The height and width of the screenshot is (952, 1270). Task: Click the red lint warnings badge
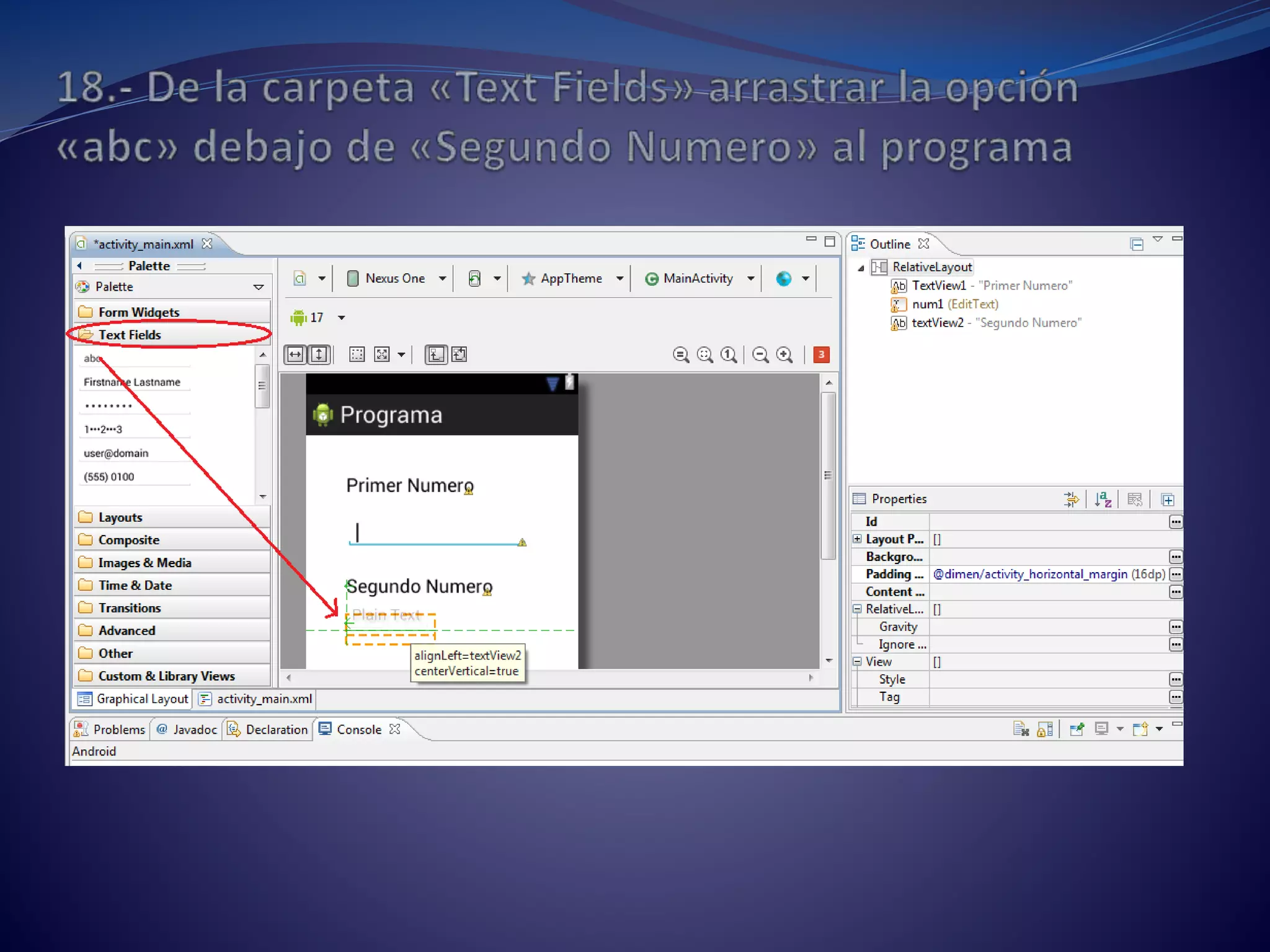(x=821, y=355)
